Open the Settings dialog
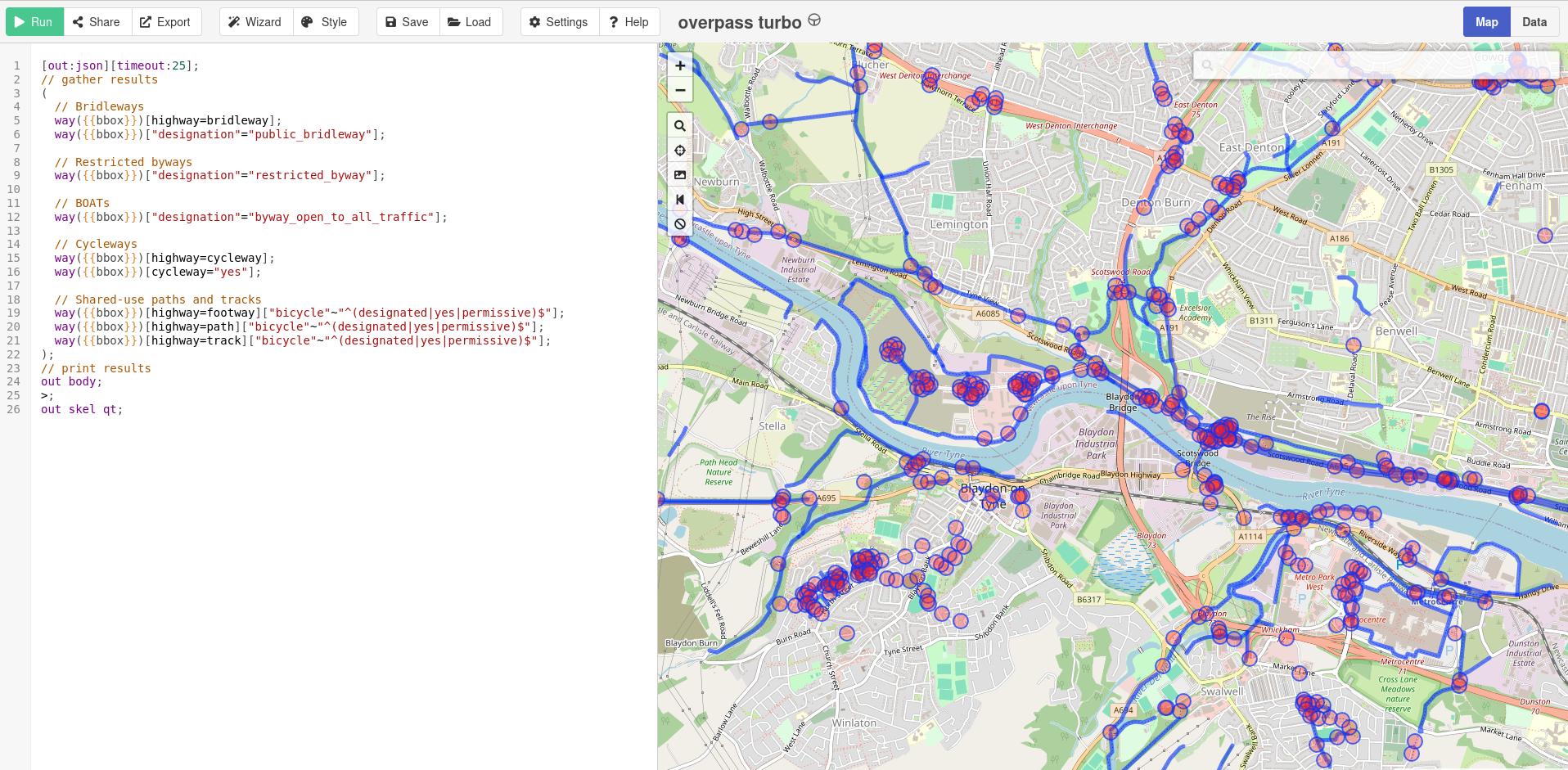 pyautogui.click(x=559, y=22)
